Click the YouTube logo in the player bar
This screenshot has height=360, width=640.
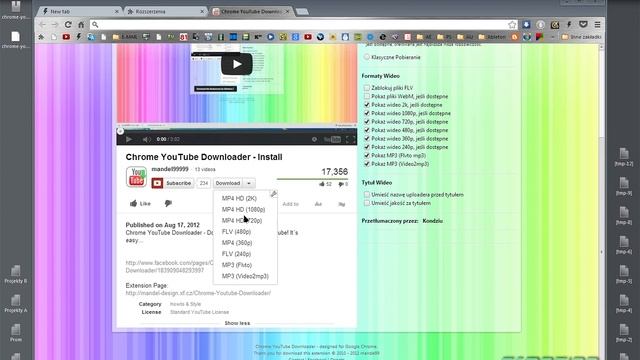point(332,139)
